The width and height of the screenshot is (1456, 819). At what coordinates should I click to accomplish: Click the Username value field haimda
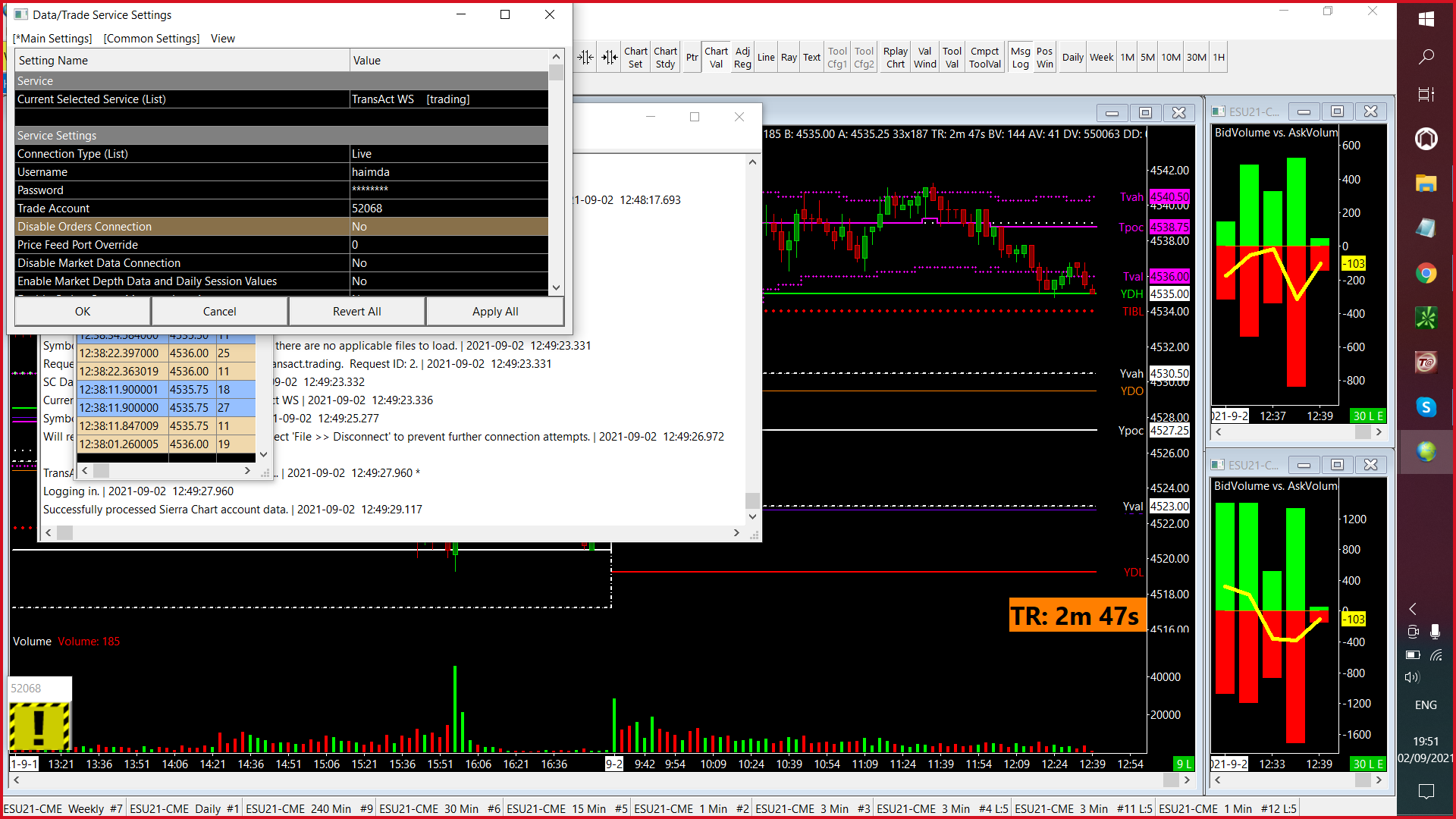(x=448, y=172)
